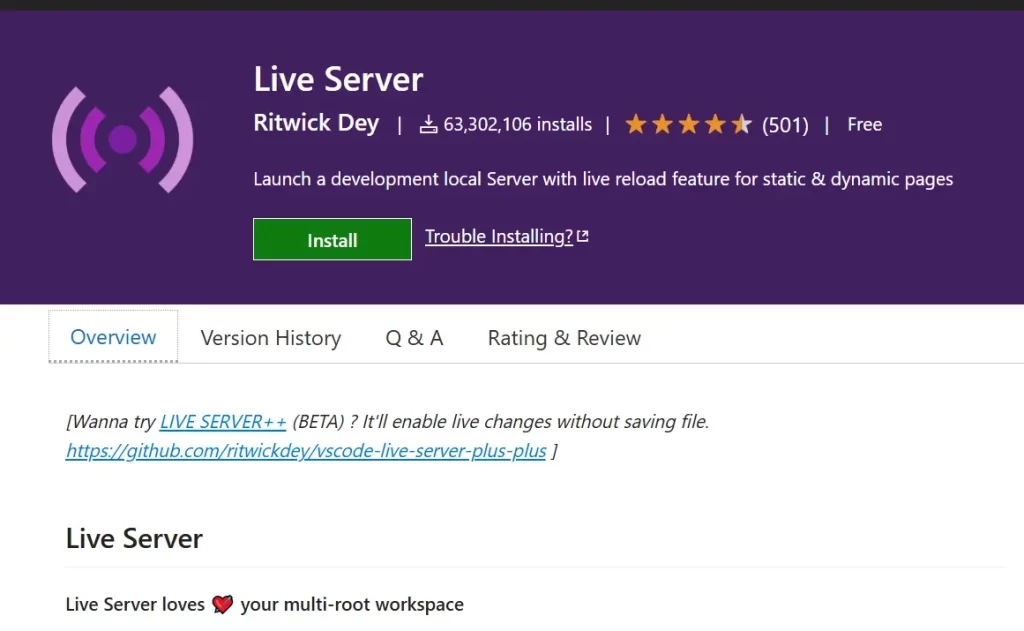This screenshot has height=631, width=1024.
Task: Click the multi-root workspace sentence
Action: pyautogui.click(x=264, y=604)
